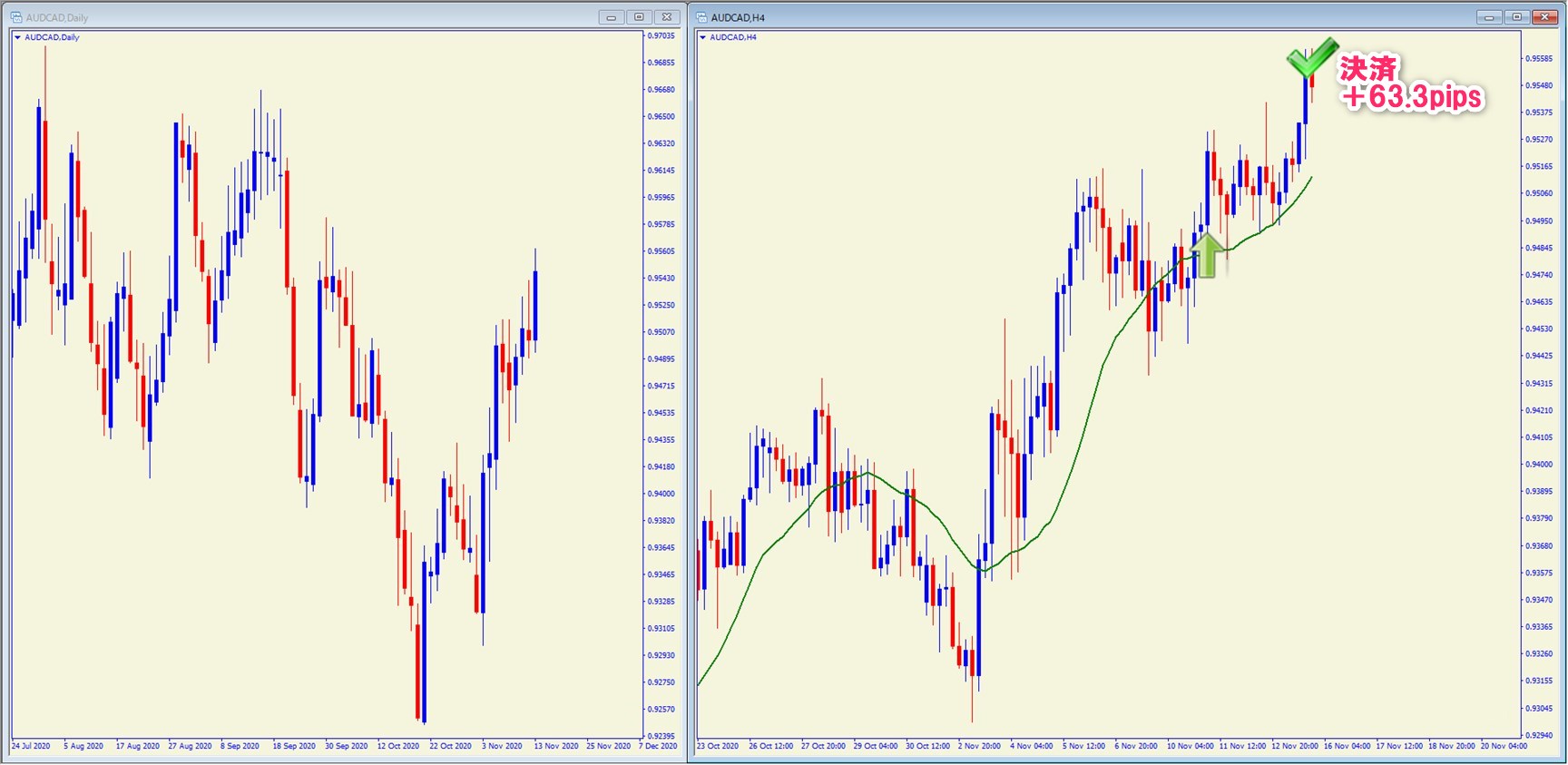Screen dimensions: 1568x765
Task: Click the 0.92395 price on the Daily scale
Action: point(661,736)
